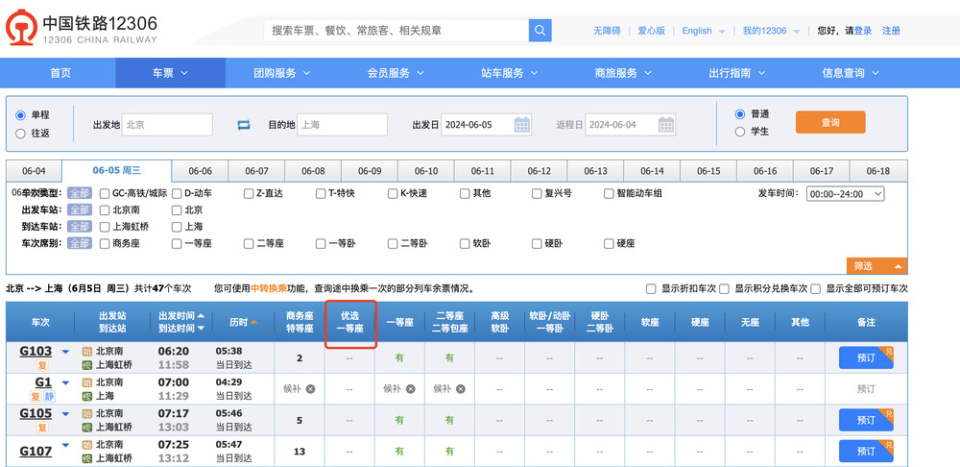Click the G1 first class waitlist icon
This screenshot has width=960, height=467.
410,388
